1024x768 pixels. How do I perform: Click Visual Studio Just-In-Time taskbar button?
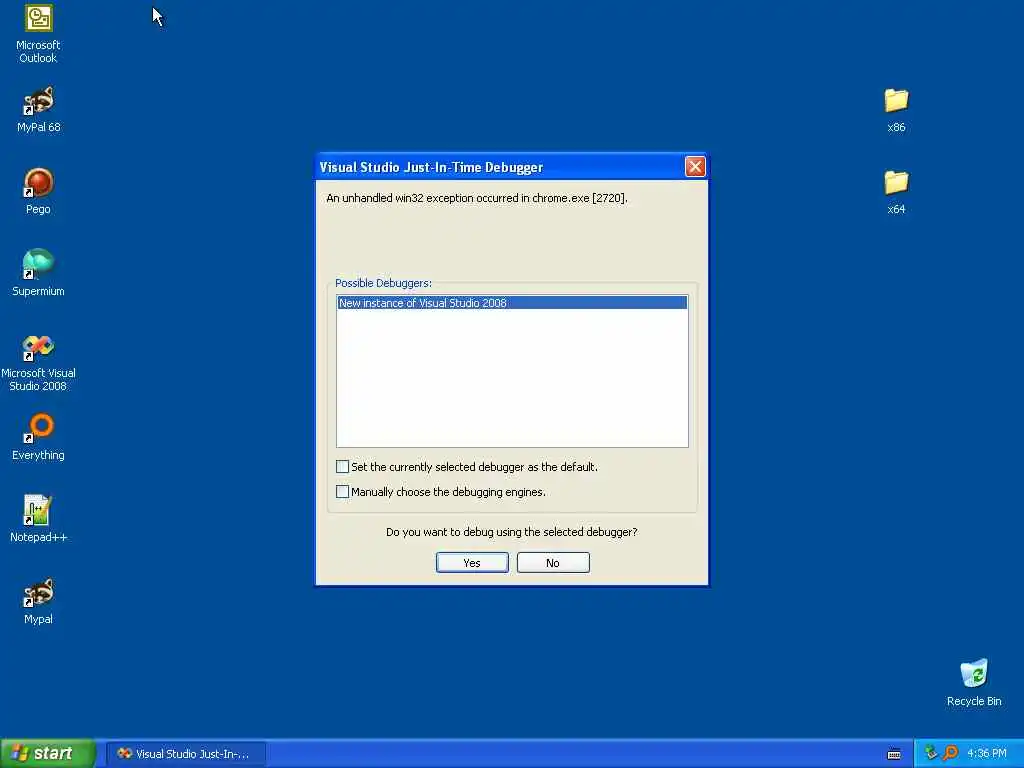185,754
